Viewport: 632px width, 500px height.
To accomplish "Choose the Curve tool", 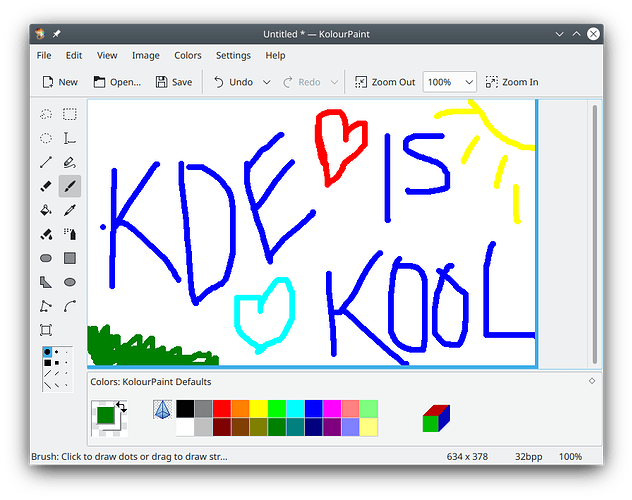I will coord(70,306).
